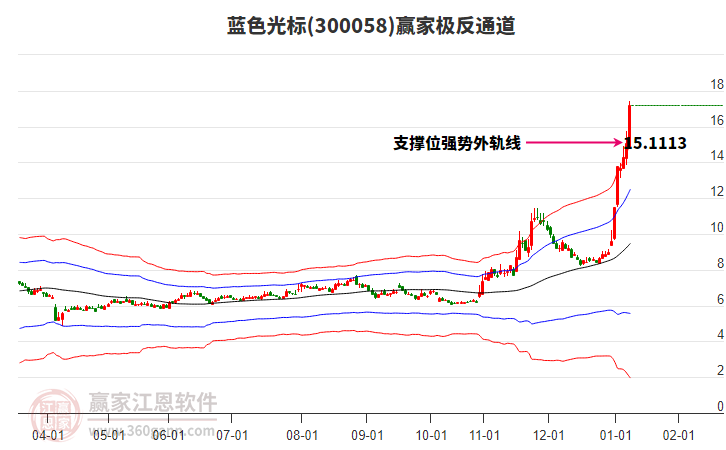Click the 10 price axis label
This screenshot has width=726, height=450.
click(x=717, y=227)
